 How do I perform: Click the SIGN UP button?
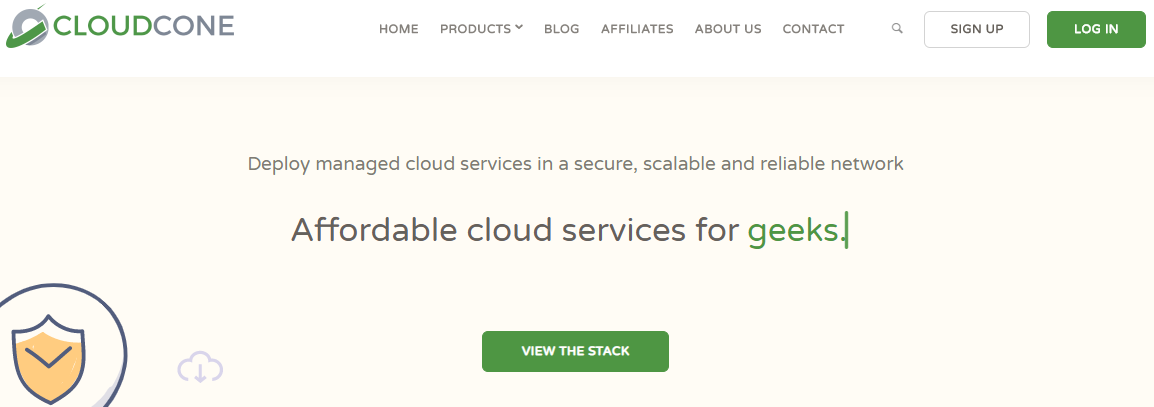977,29
